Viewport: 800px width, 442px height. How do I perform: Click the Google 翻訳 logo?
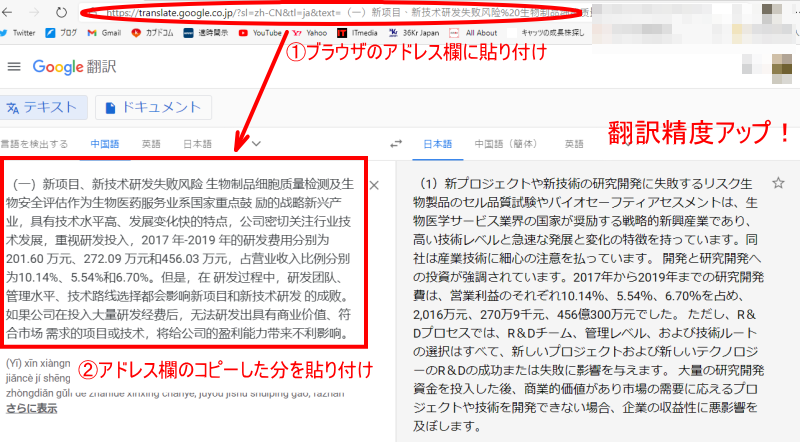[74, 67]
